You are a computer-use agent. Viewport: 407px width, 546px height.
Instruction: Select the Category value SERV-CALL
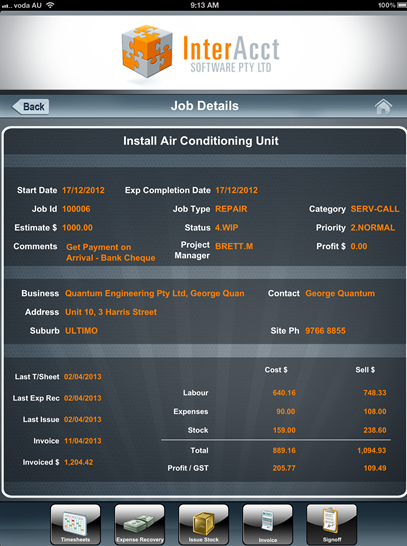click(x=375, y=209)
